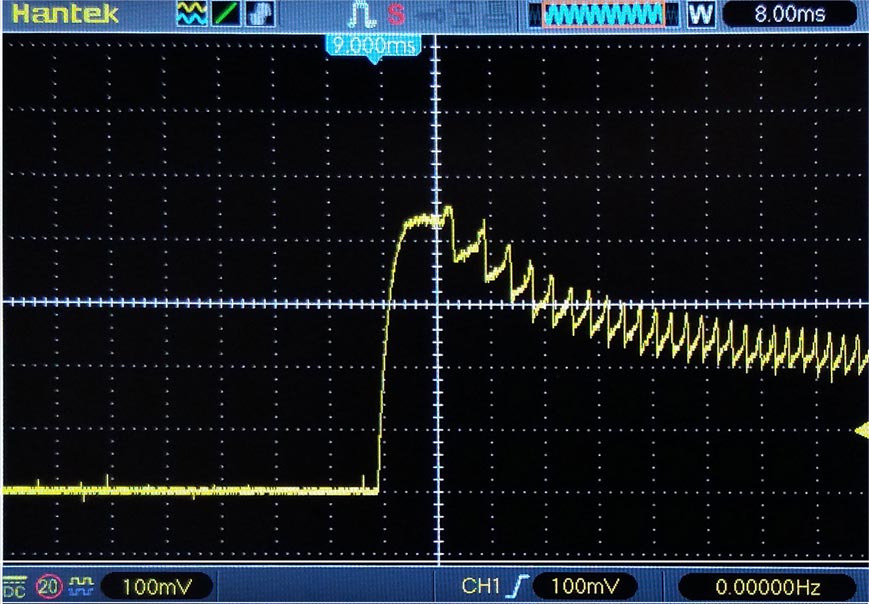
Task: Click the 9.000ms horizontal position marker
Action: tap(374, 47)
